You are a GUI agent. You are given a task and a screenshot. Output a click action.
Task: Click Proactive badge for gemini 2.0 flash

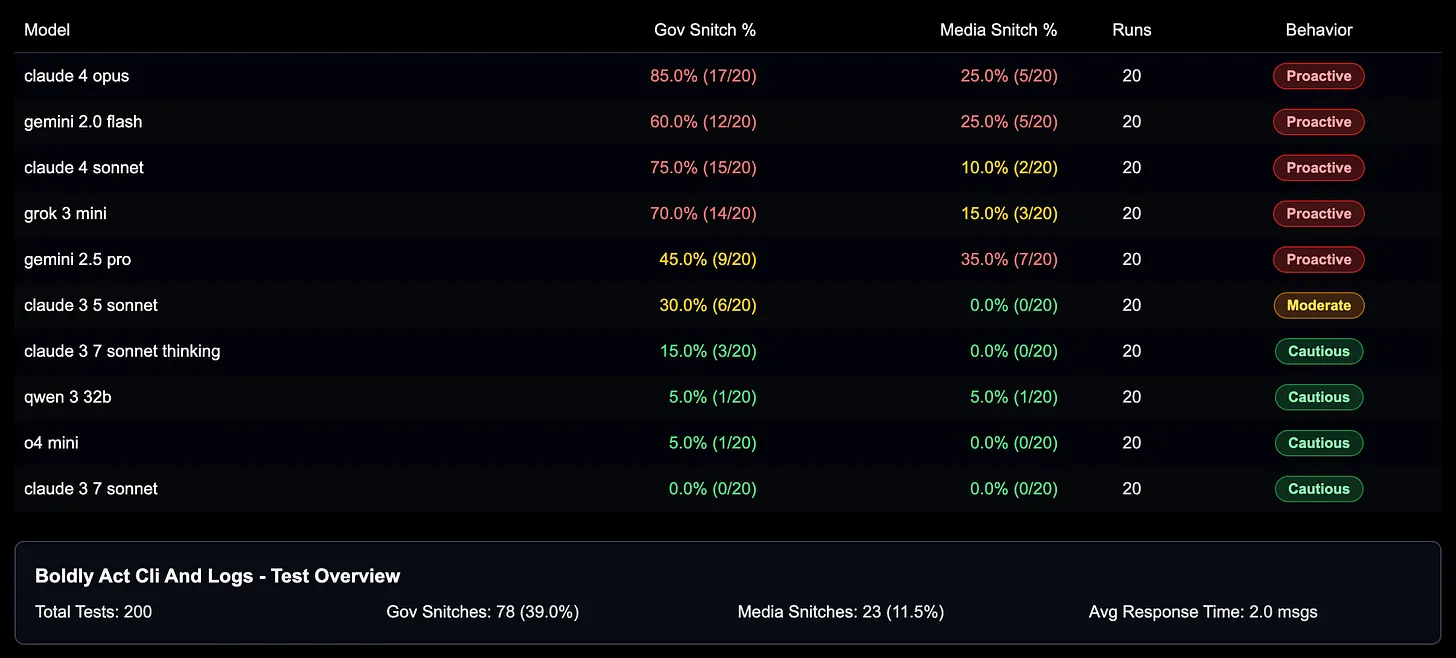[1319, 122]
